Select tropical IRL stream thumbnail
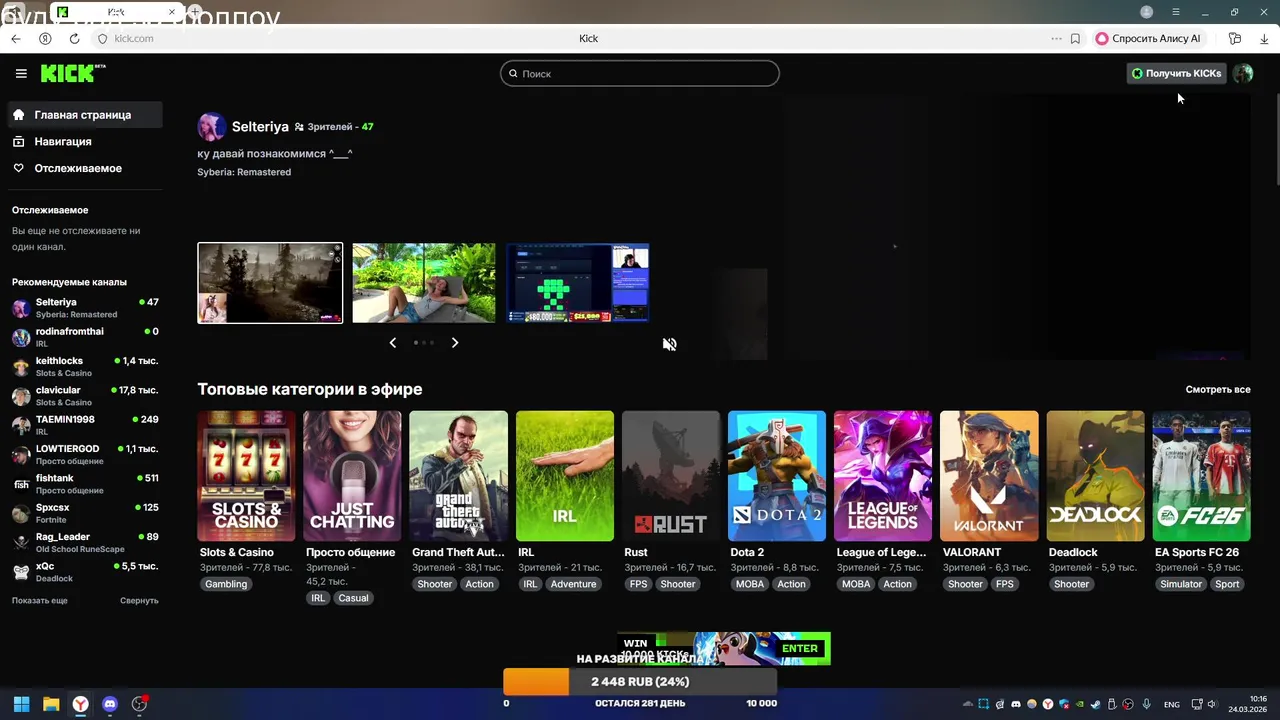 pyautogui.click(x=424, y=283)
